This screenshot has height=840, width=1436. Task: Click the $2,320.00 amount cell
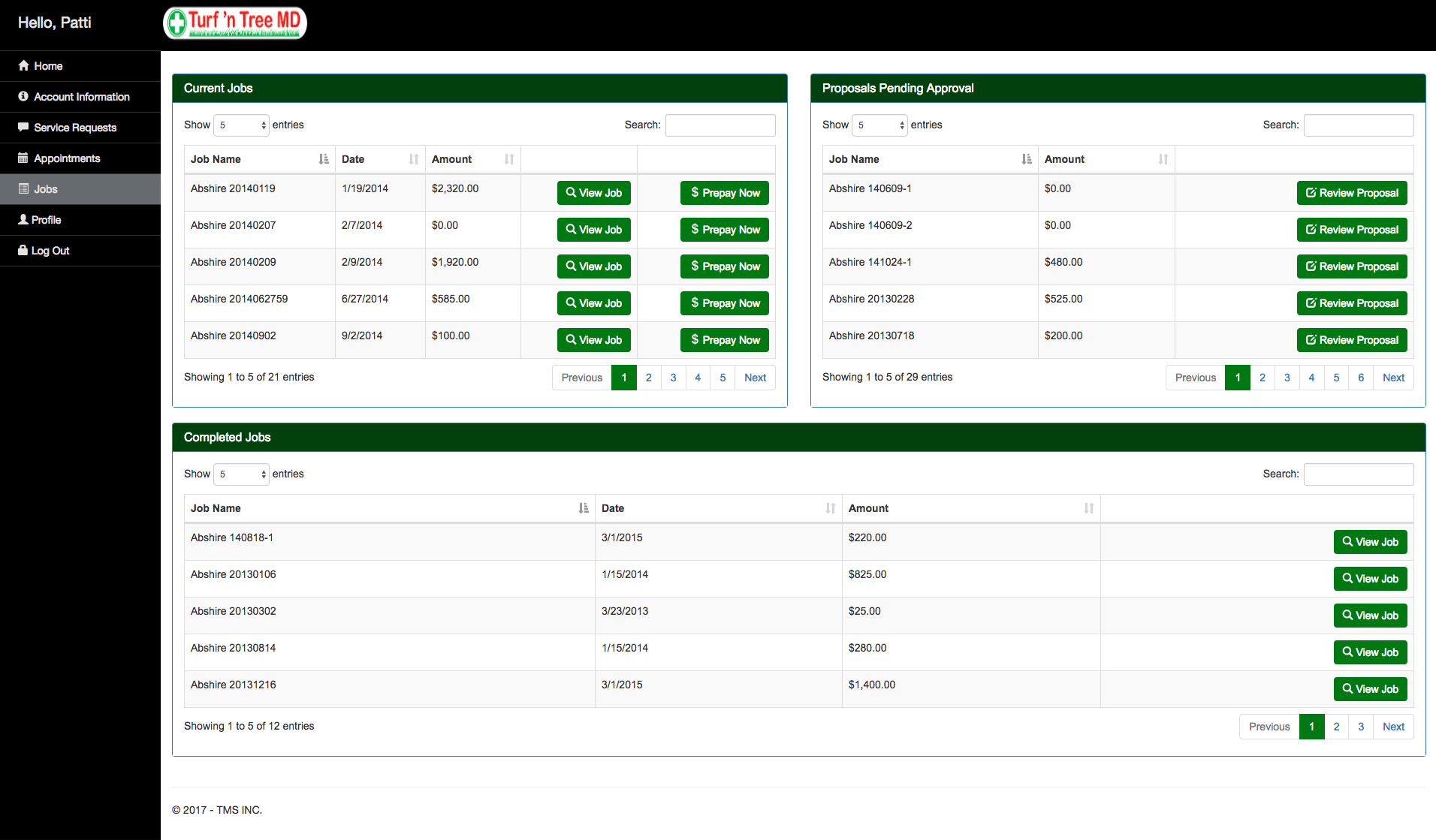pyautogui.click(x=455, y=188)
